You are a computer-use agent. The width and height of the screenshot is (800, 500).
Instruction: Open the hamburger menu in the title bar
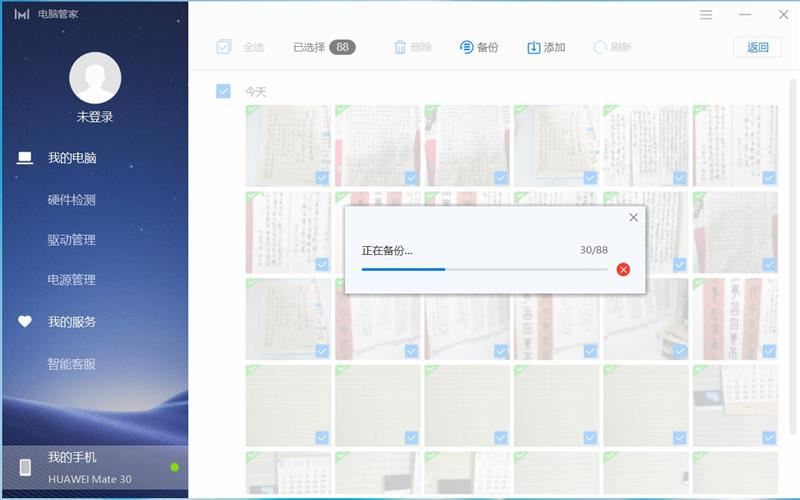point(706,15)
